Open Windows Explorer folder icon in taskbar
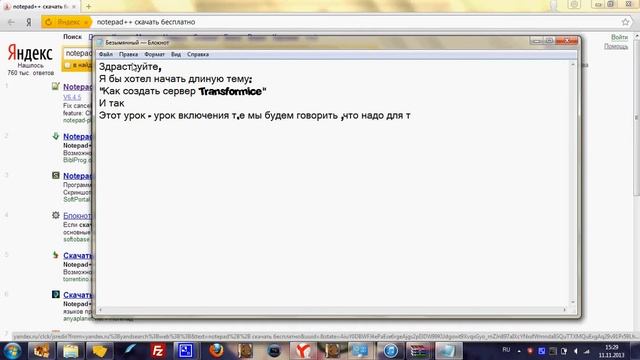640x360 pixels. click(70, 351)
